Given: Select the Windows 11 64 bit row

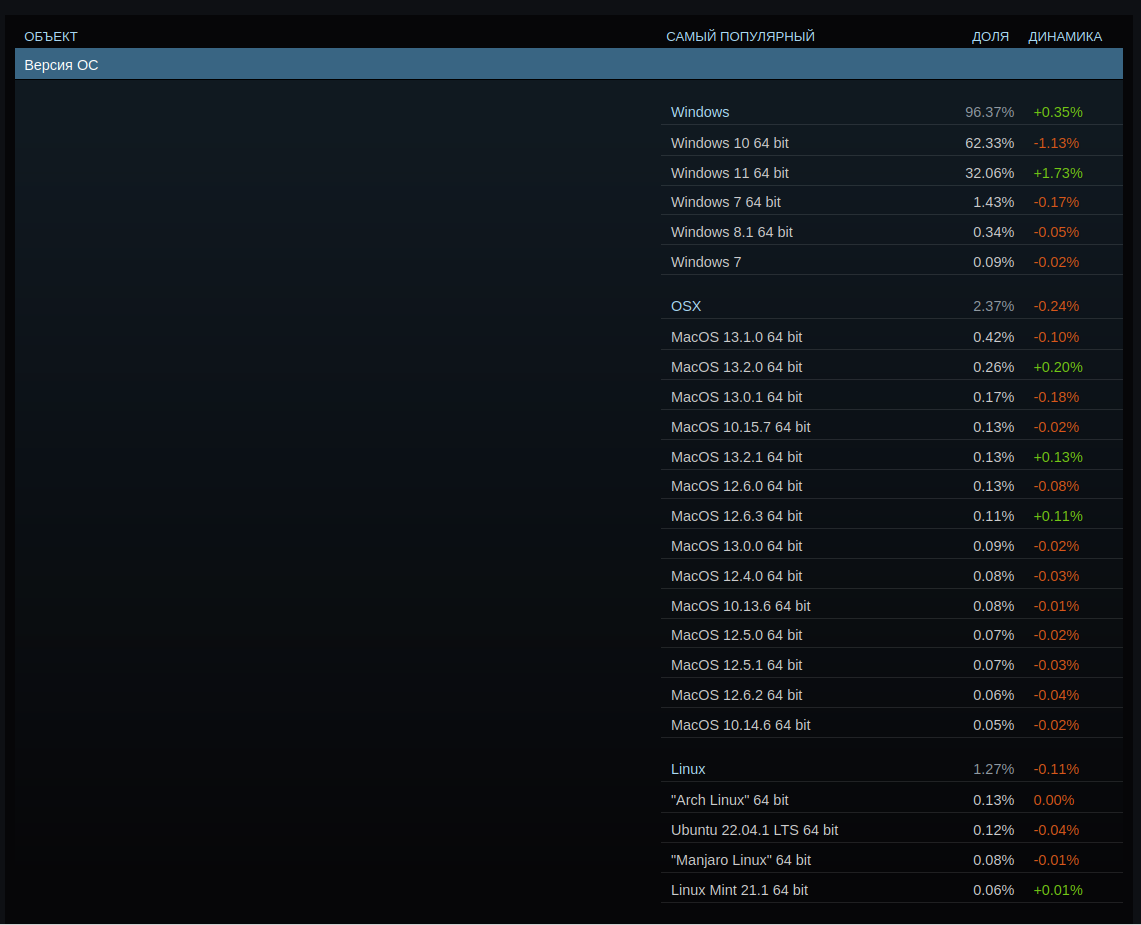Looking at the screenshot, I should tap(891, 172).
